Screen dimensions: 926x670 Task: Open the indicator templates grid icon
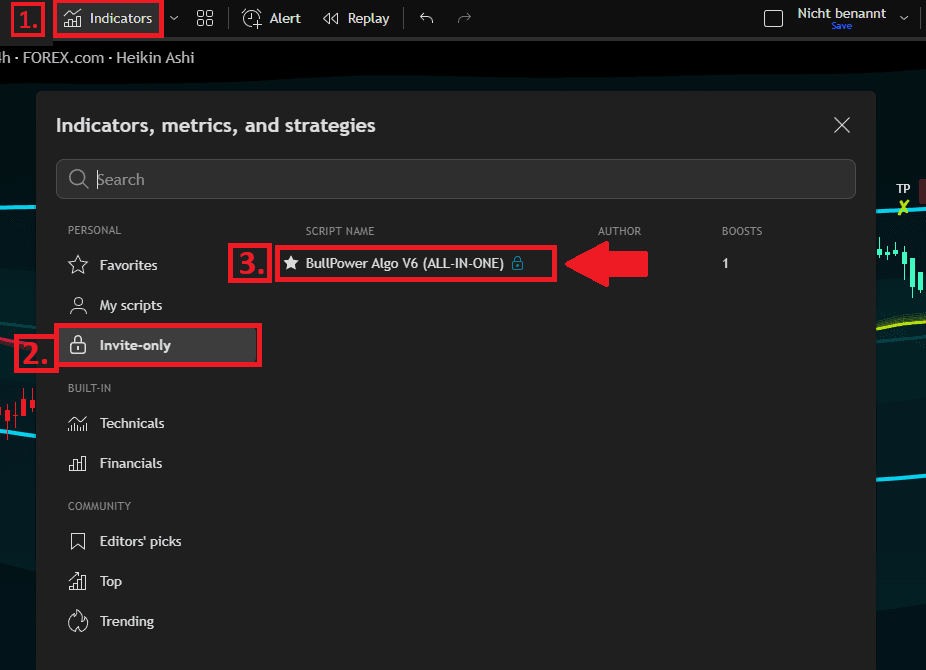click(x=205, y=18)
